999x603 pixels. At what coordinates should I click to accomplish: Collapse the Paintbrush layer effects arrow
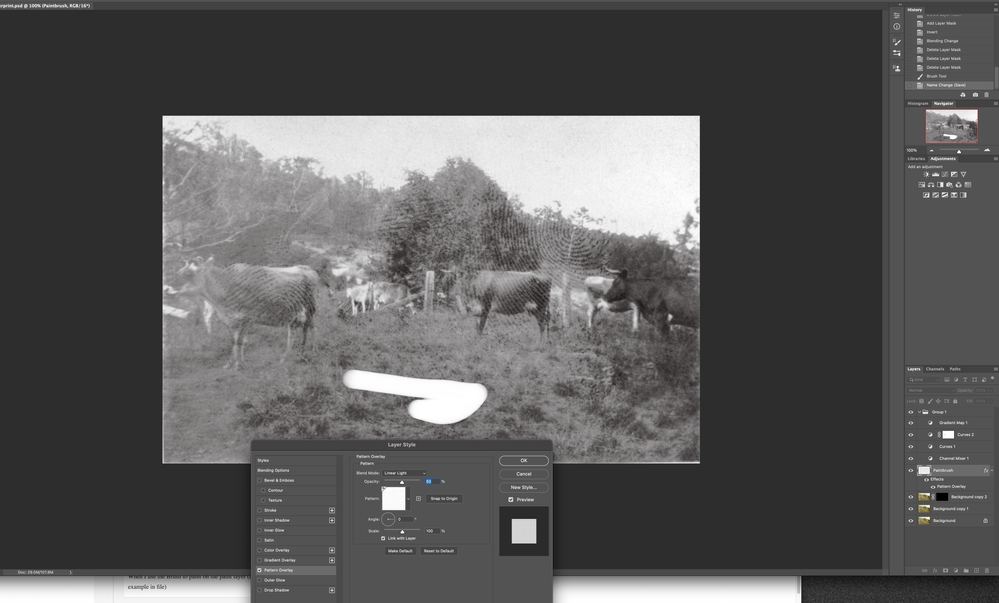coord(991,470)
